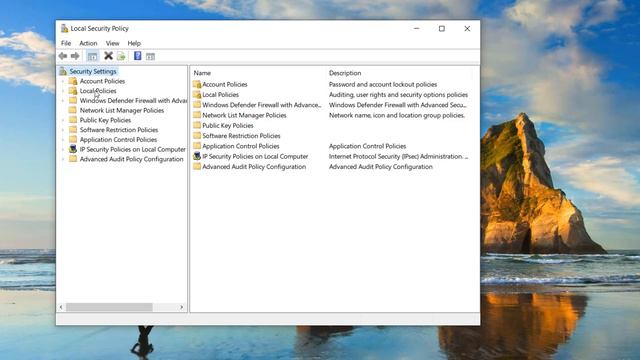Click Advanced Audit Policy icon in right list
Image resolution: width=640 pixels, height=360 pixels.
pyautogui.click(x=197, y=167)
